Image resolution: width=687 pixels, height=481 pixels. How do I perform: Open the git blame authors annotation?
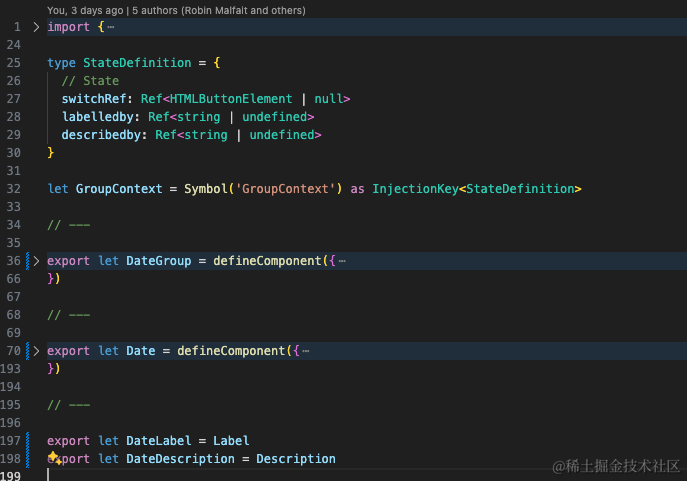(176, 10)
